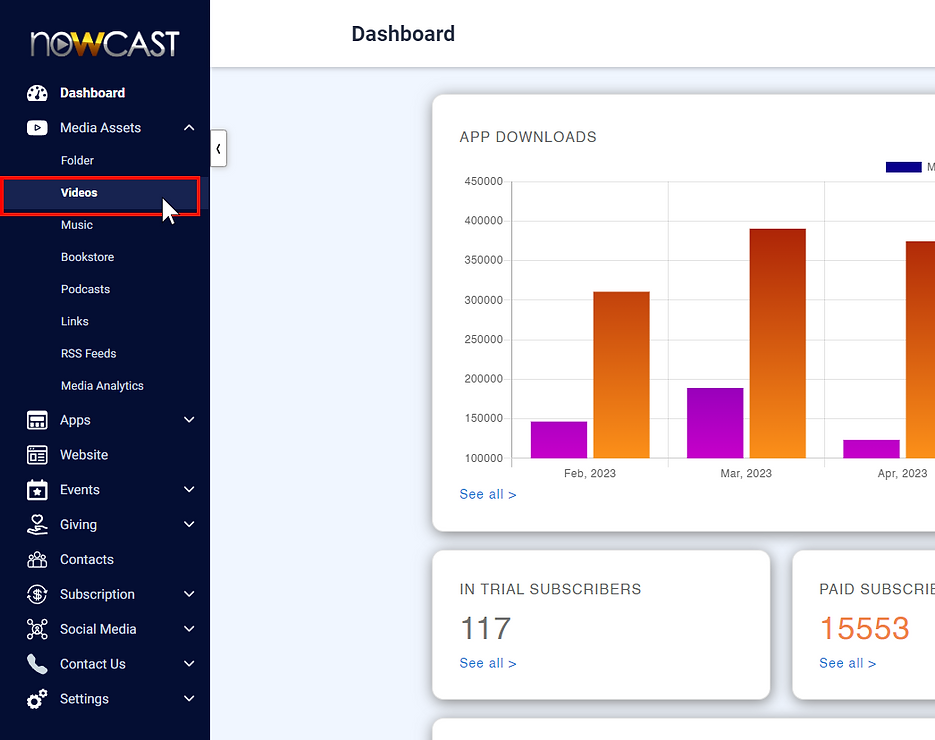Expand the Settings chevron
The image size is (935, 740).
189,699
